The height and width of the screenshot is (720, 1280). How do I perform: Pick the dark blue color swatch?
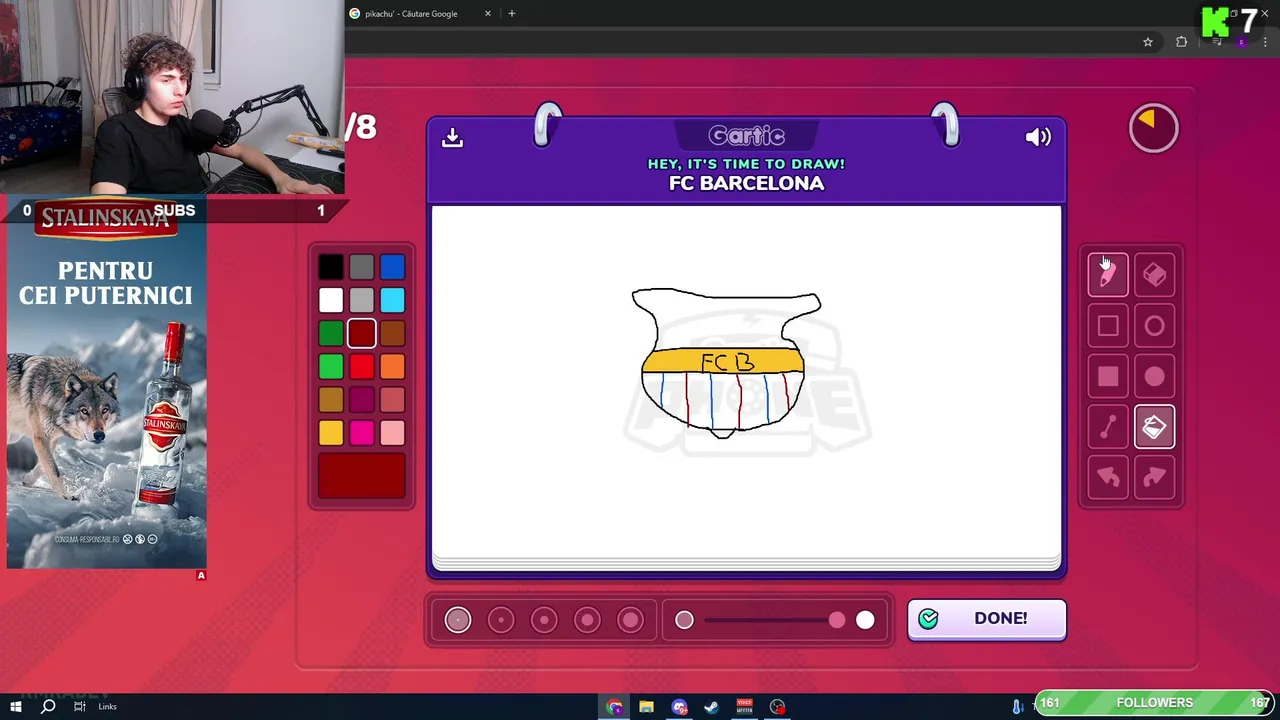click(393, 267)
